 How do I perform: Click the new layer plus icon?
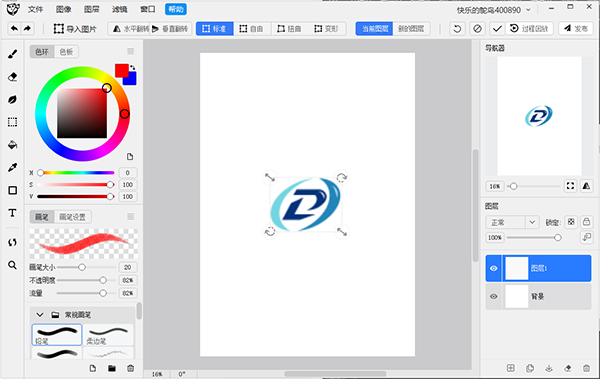tap(510, 368)
